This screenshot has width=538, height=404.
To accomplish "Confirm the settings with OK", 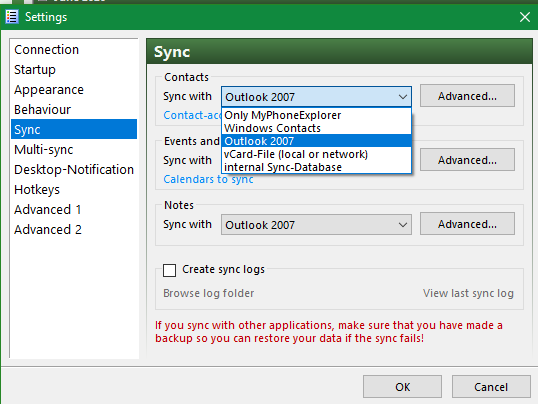I will (x=402, y=387).
